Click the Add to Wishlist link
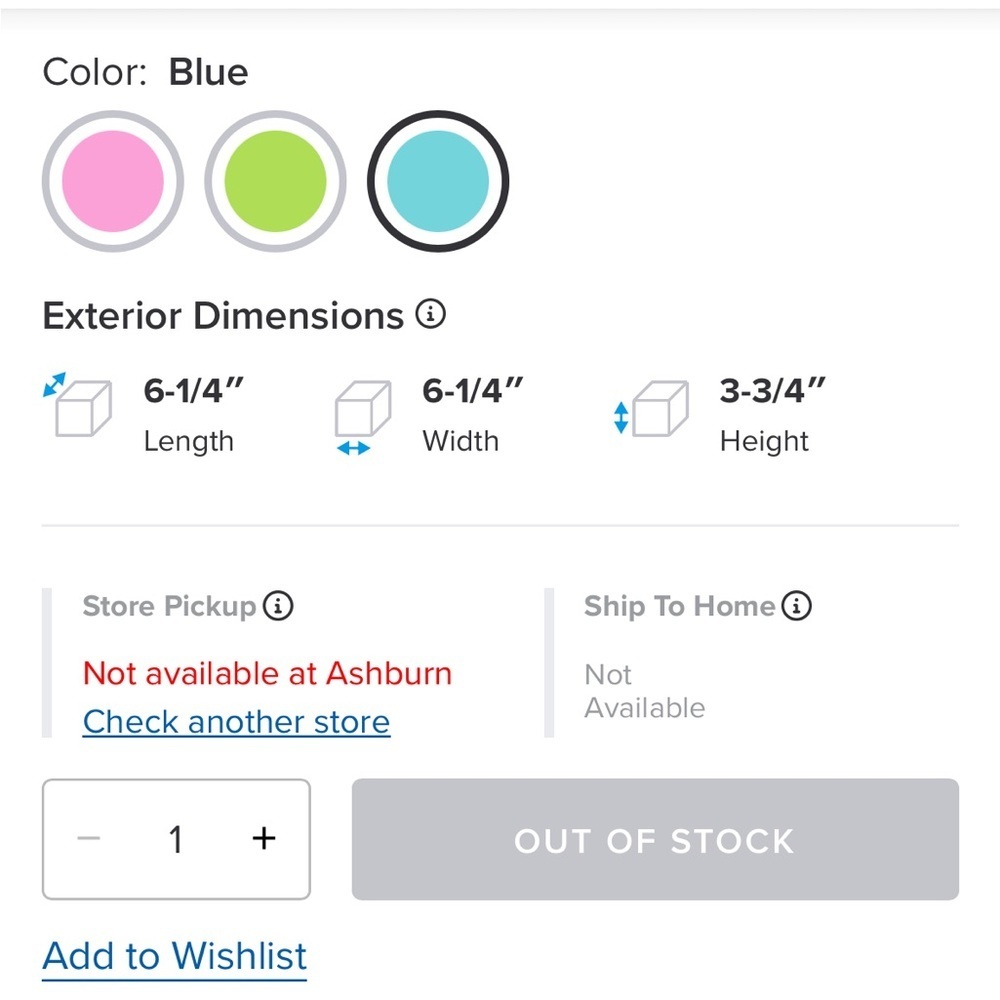Screen dimensions: 1000x1000 [175, 956]
